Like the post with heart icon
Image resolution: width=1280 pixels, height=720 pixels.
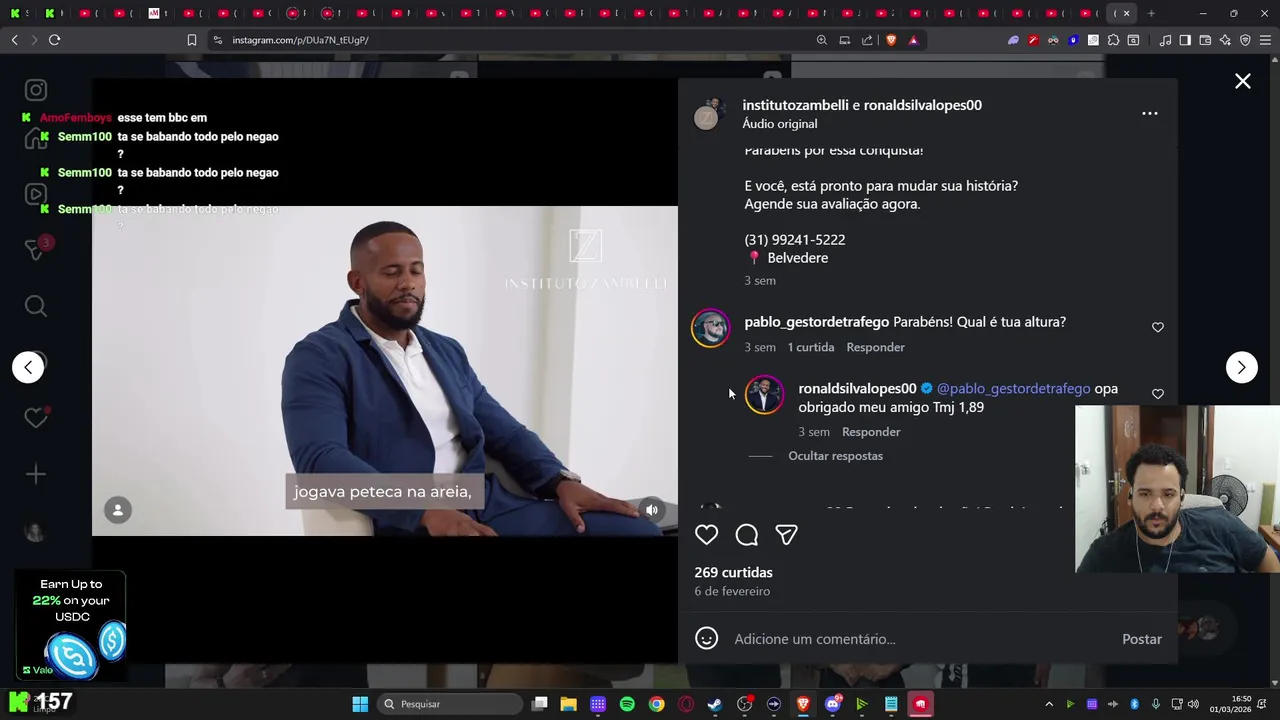coord(707,535)
